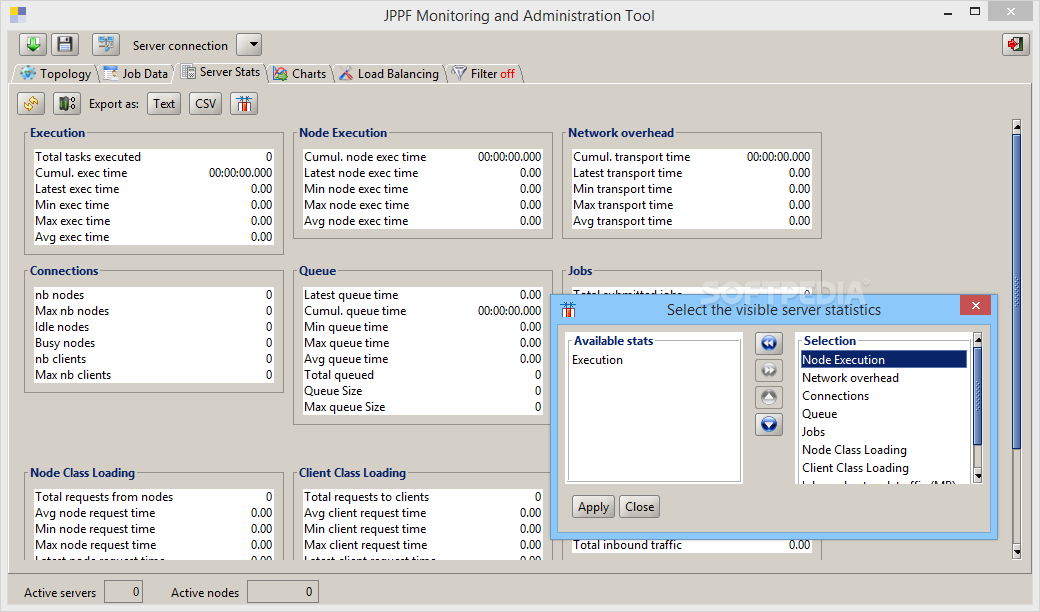This screenshot has height=612, width=1040.
Task: Click the Total requests from nodes row
Action: click(x=153, y=497)
